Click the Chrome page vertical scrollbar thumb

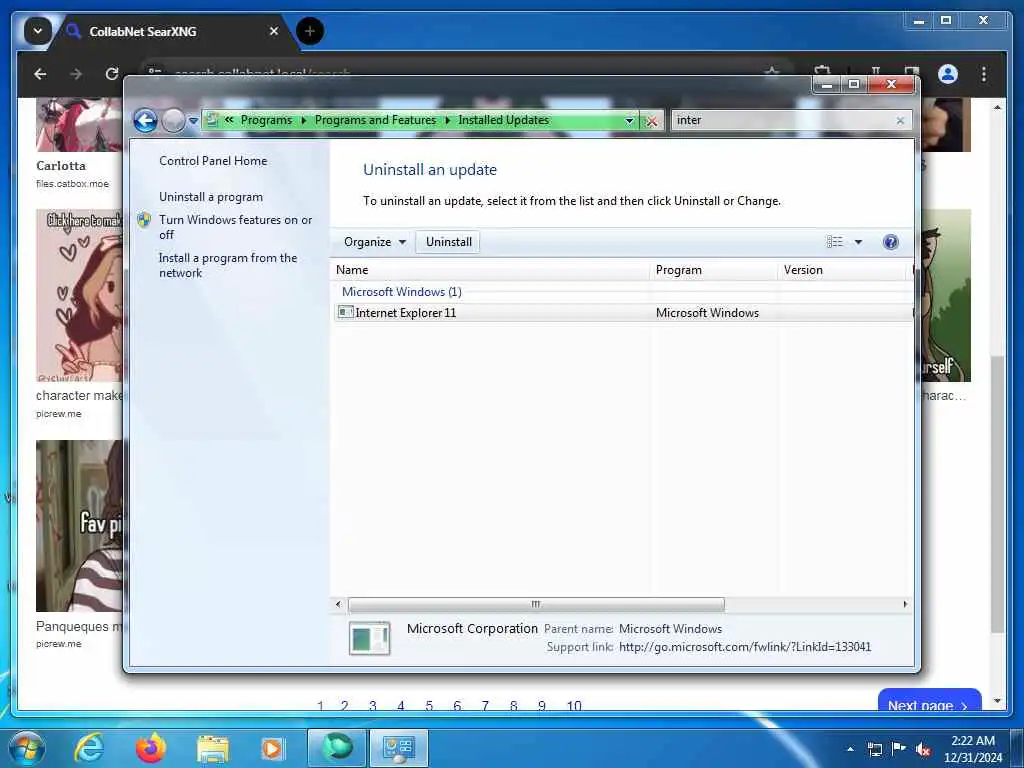point(997,494)
